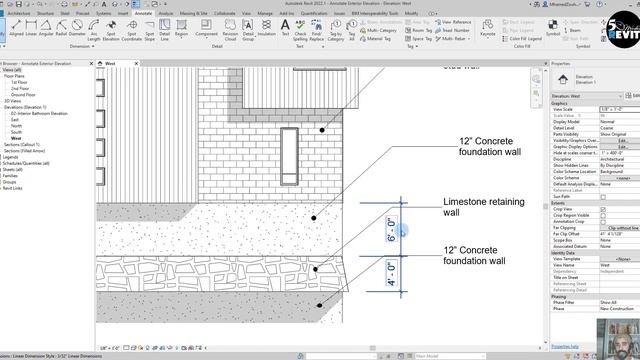
Task: Toggle the Annotation Crop checkbox
Action: coord(603,222)
